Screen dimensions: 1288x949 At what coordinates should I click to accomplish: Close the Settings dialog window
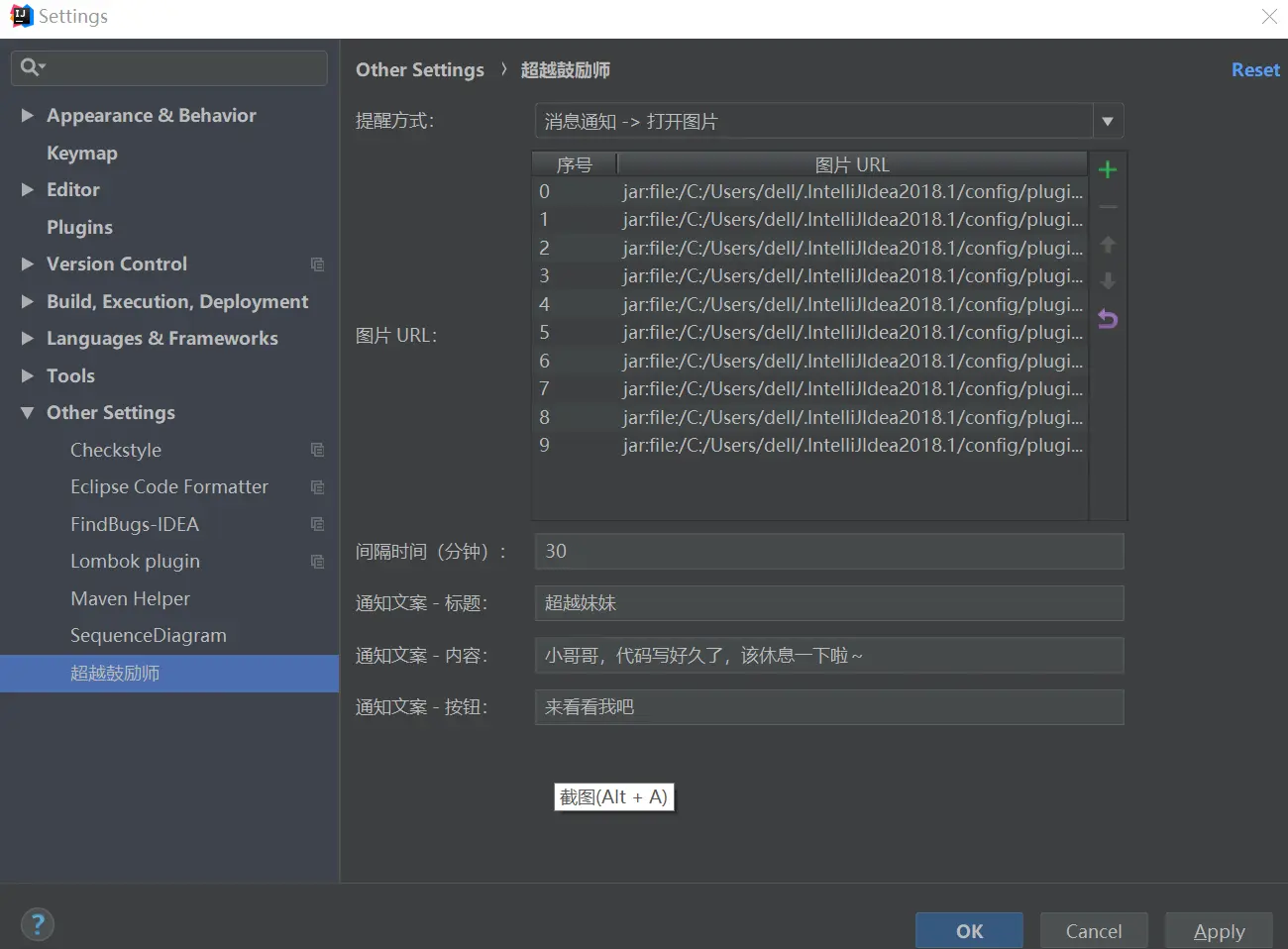[1269, 16]
